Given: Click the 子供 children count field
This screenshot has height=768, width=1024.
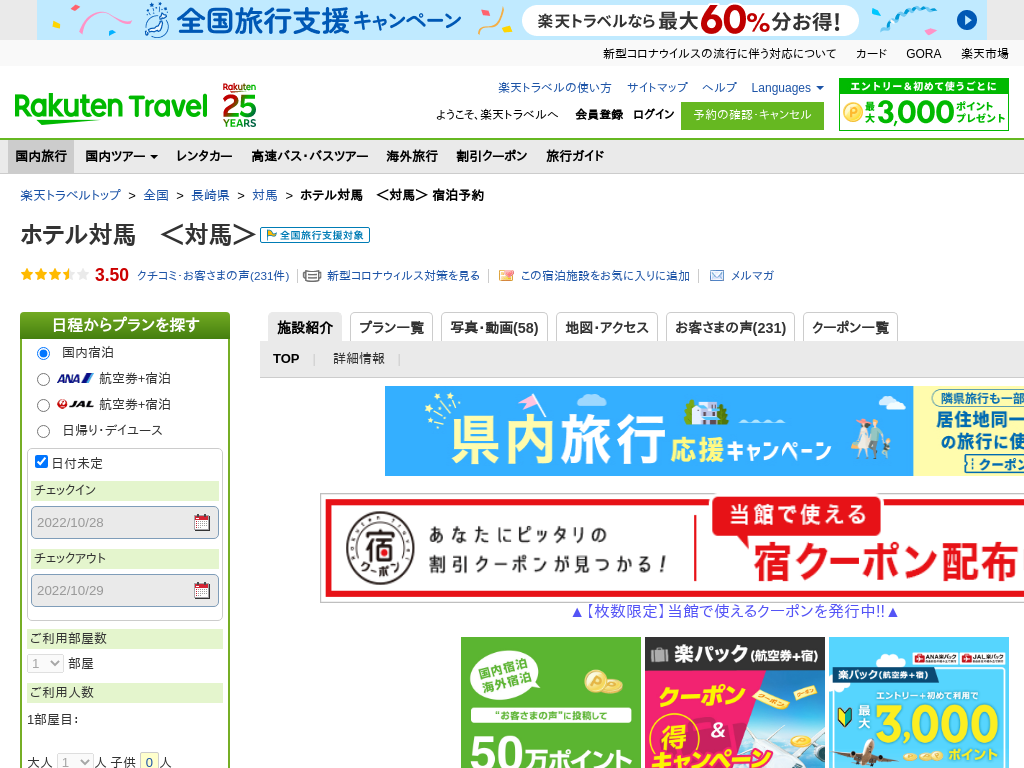Looking at the screenshot, I should coord(150,761).
